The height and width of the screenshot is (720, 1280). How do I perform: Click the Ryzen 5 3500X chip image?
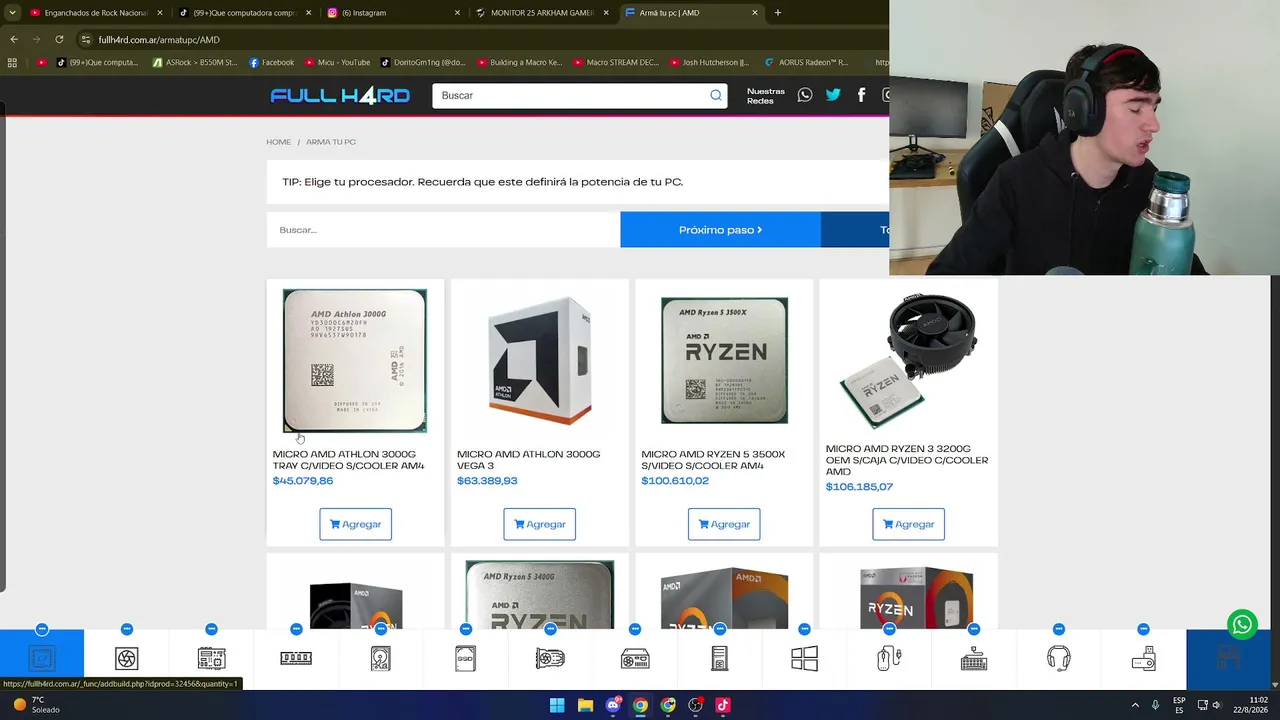tap(724, 361)
